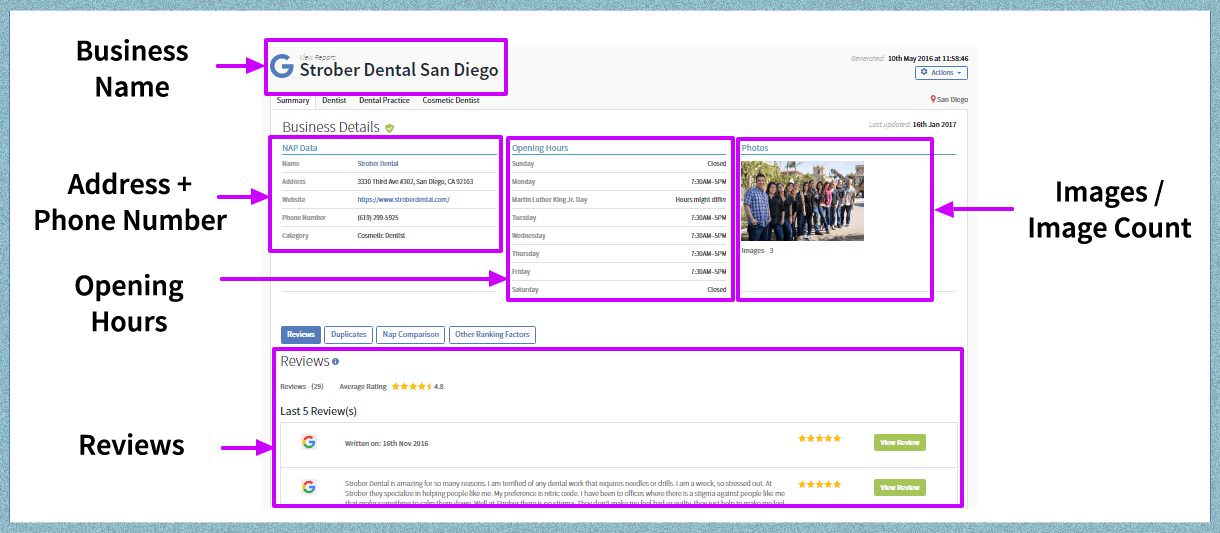This screenshot has width=1220, height=533.
Task: Click phone number (619) 299-5925
Action: tap(378, 217)
